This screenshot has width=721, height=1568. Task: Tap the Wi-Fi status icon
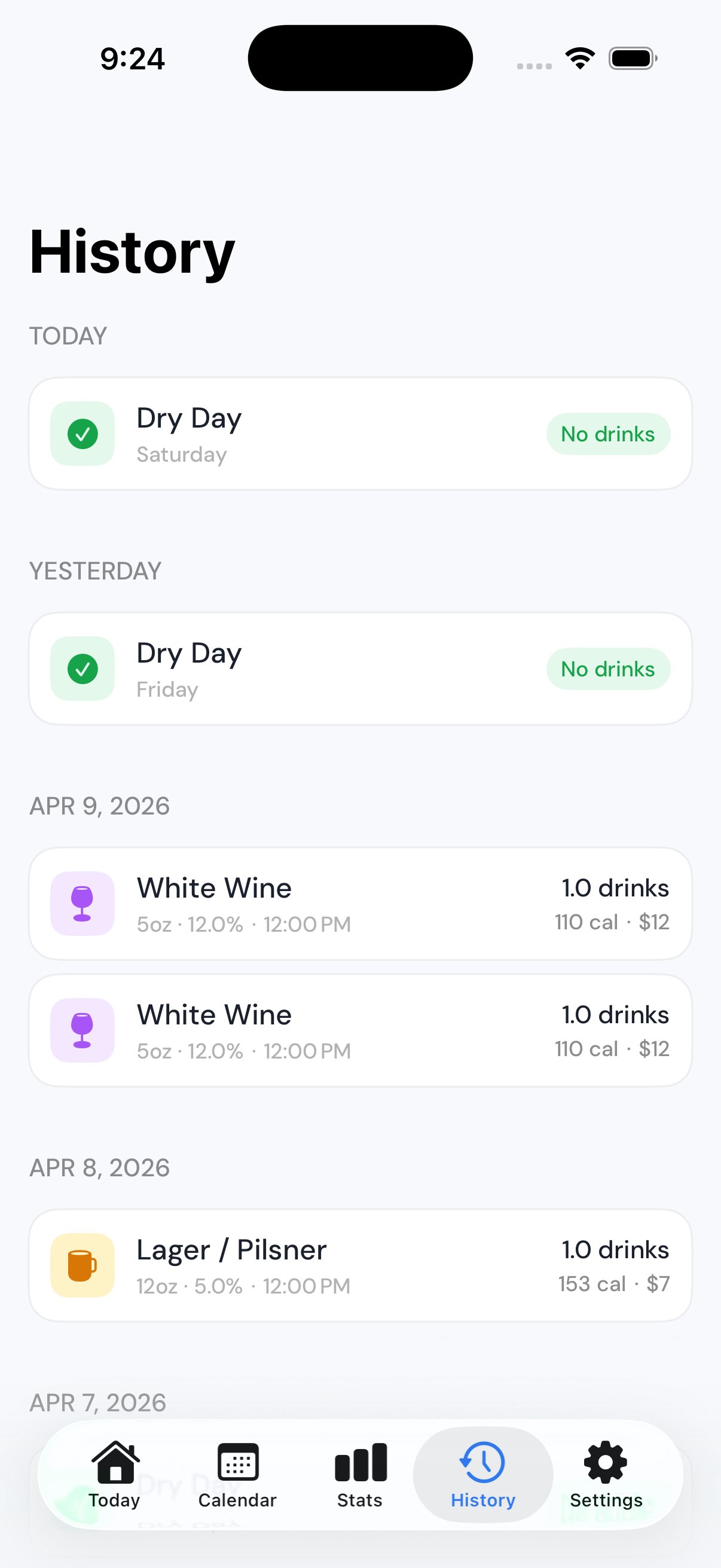[x=580, y=59]
